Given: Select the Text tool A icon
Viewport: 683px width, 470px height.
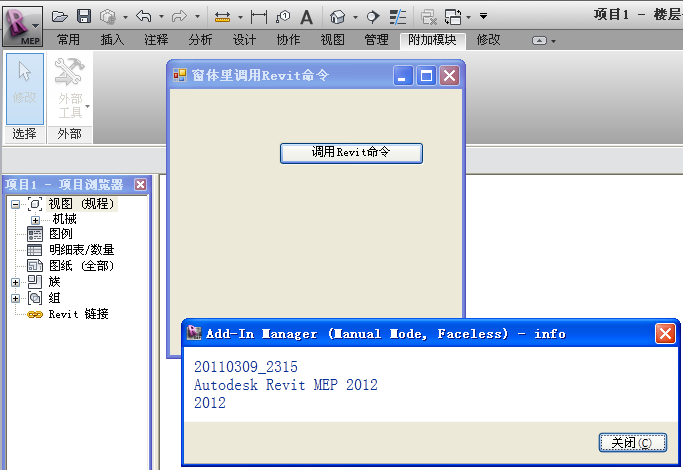Looking at the screenshot, I should coord(307,17).
